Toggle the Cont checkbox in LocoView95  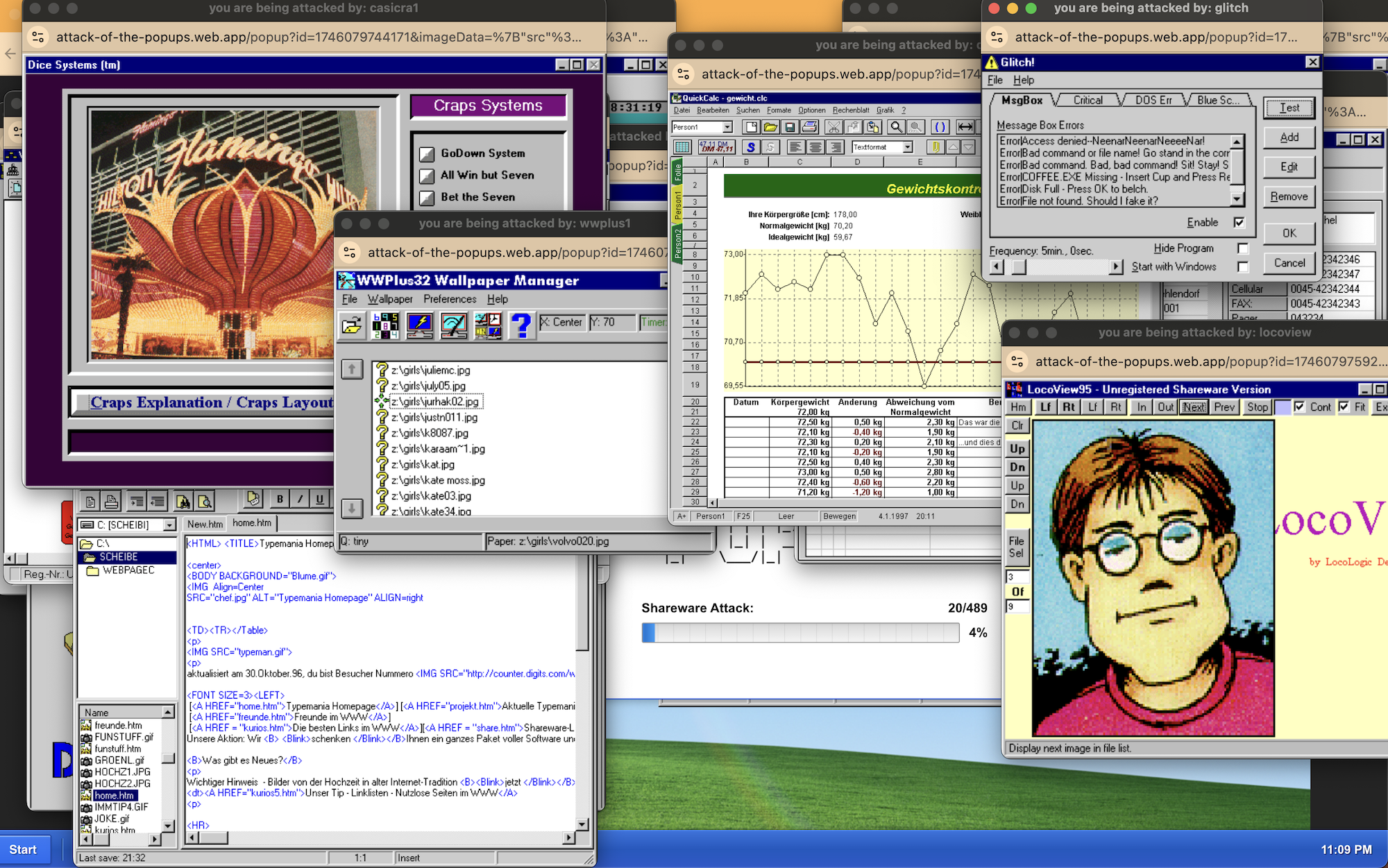pyautogui.click(x=1299, y=407)
